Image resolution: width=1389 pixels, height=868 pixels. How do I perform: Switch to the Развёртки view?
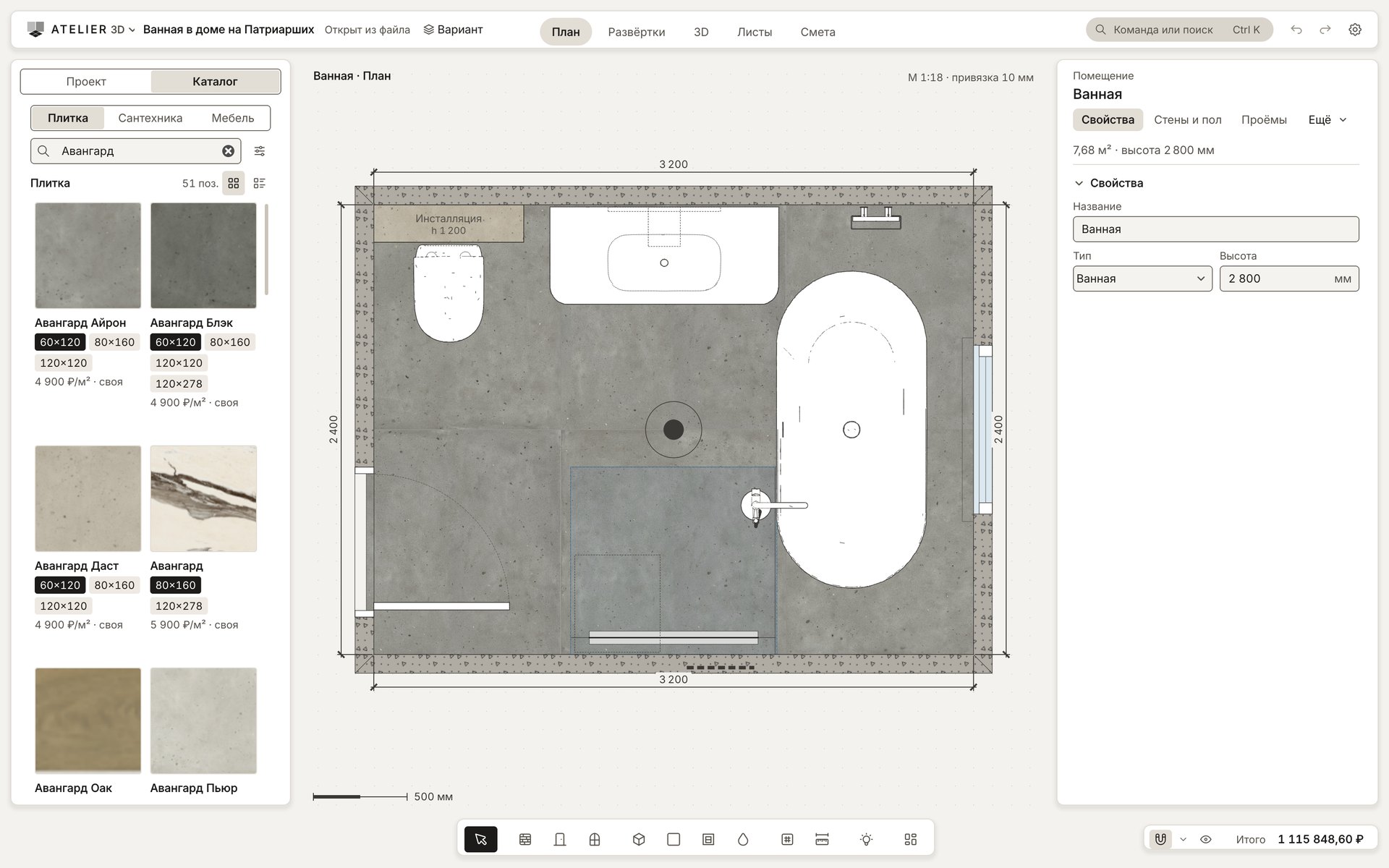tap(637, 32)
